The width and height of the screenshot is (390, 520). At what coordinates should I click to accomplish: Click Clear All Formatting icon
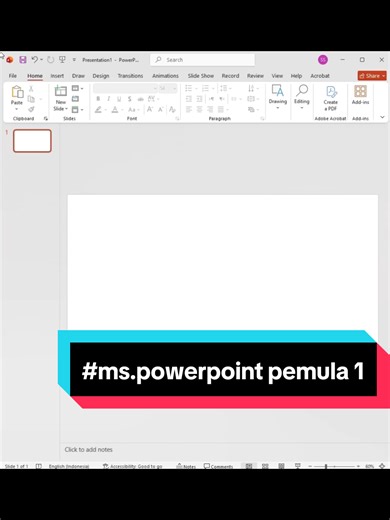click(172, 109)
